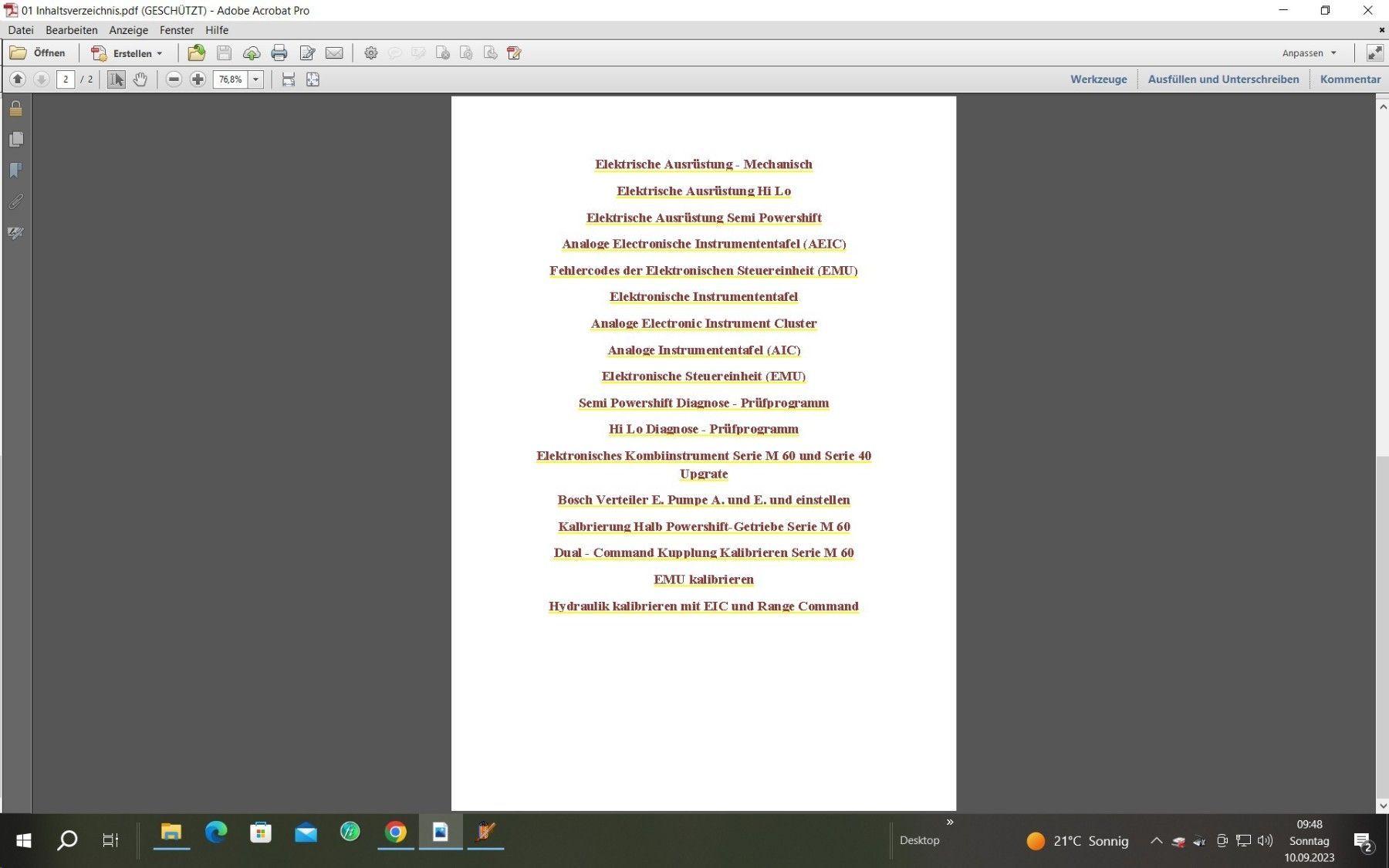The image size is (1389, 868).
Task: Click the zoom out minus button
Action: click(x=174, y=79)
